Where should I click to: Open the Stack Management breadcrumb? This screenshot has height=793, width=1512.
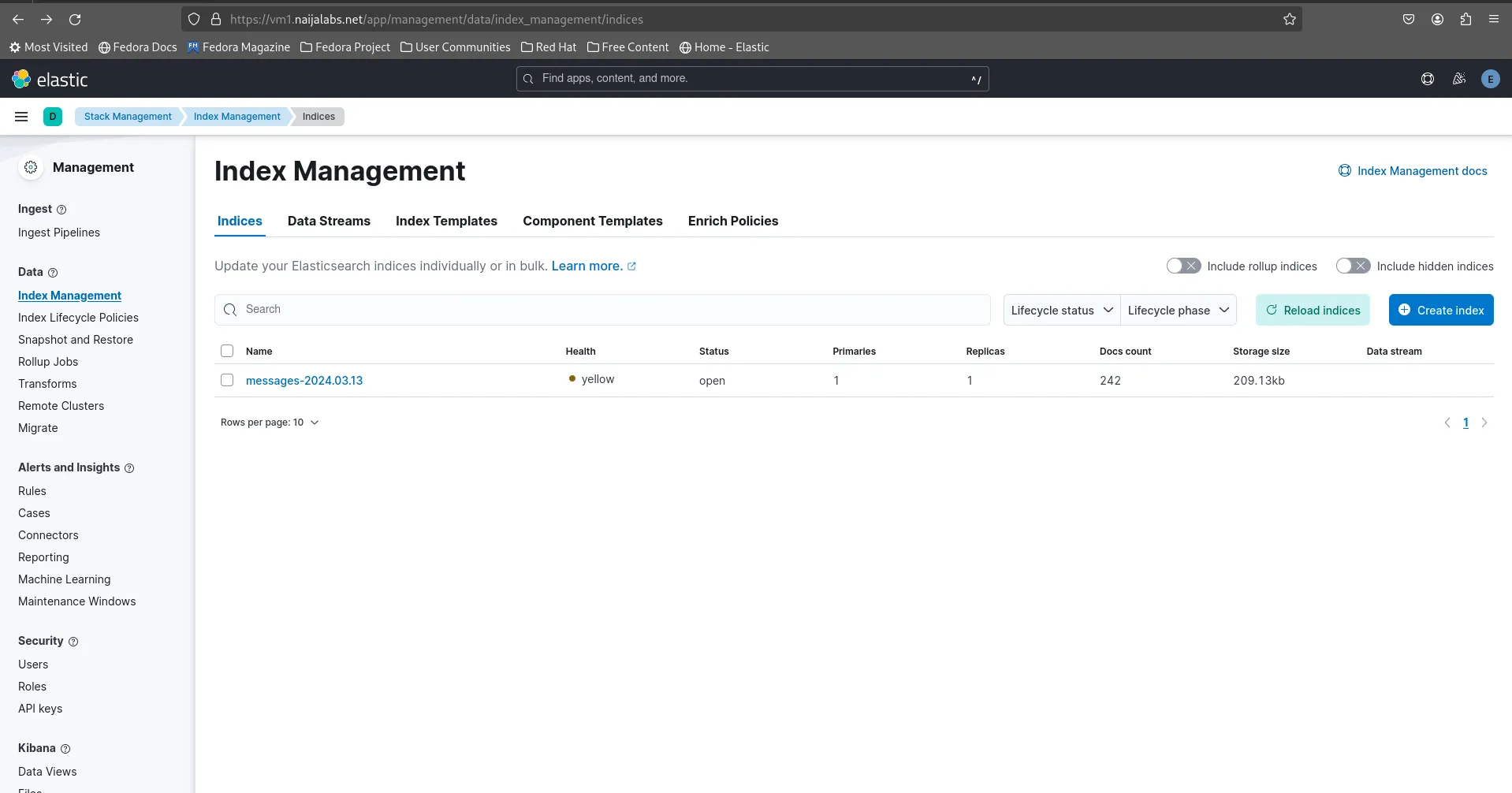click(x=128, y=117)
